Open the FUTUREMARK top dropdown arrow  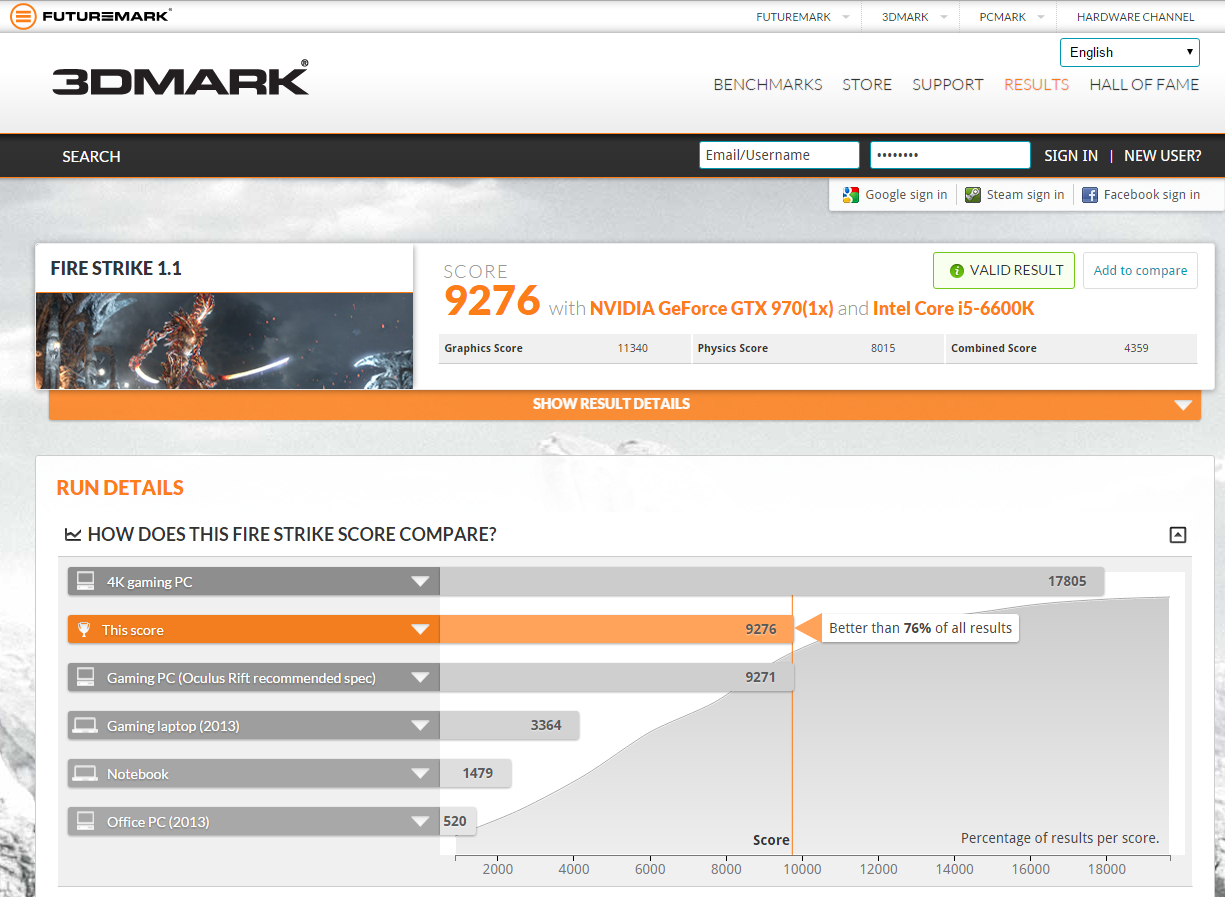pos(846,17)
